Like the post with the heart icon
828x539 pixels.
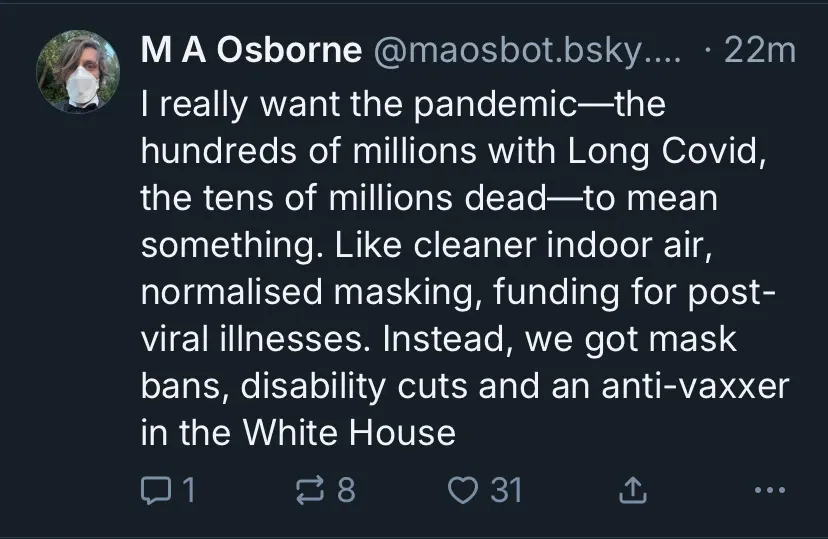tap(465, 489)
